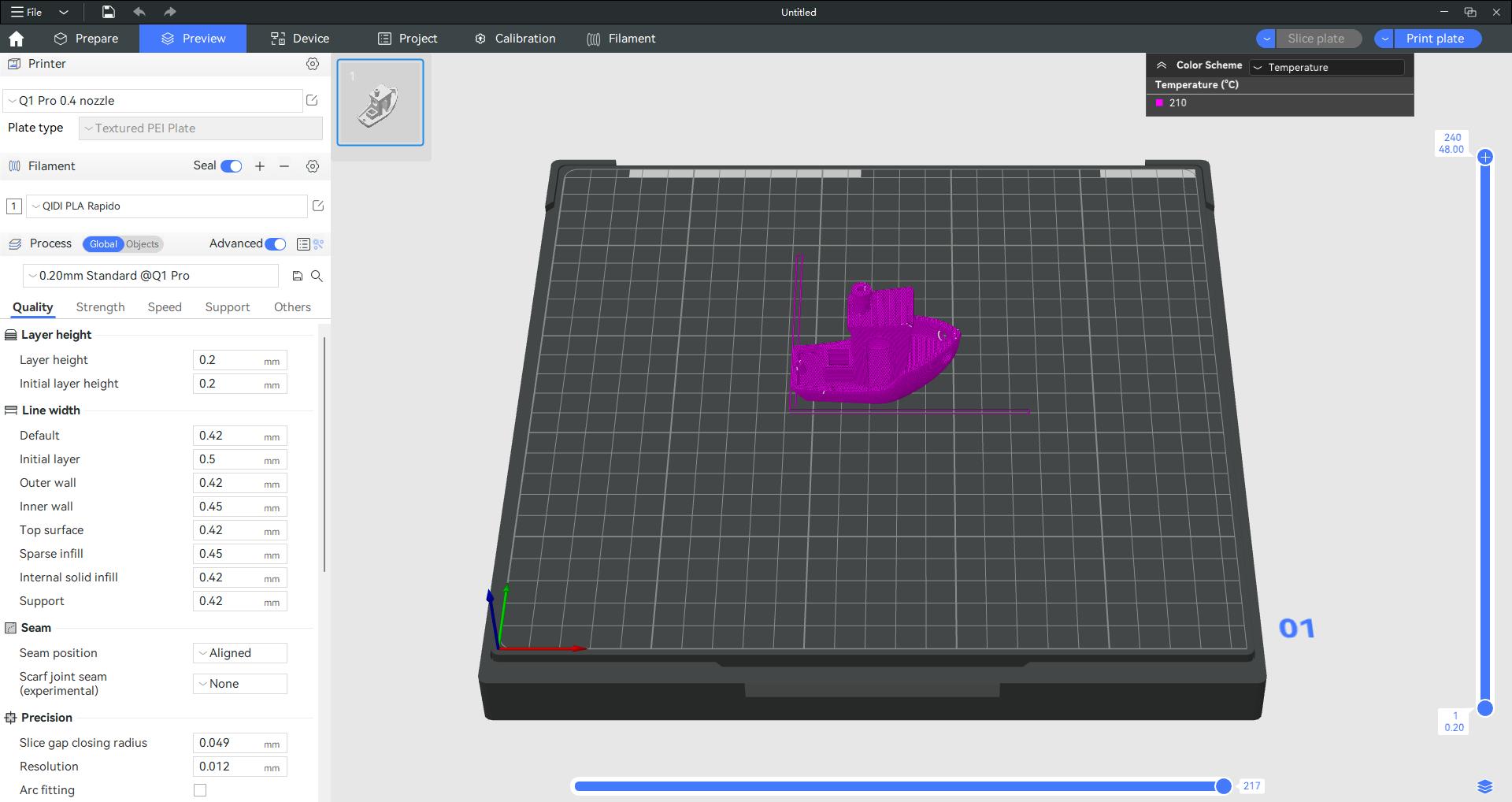Add a filament with plus icon
This screenshot has height=802, width=1512.
click(x=260, y=166)
